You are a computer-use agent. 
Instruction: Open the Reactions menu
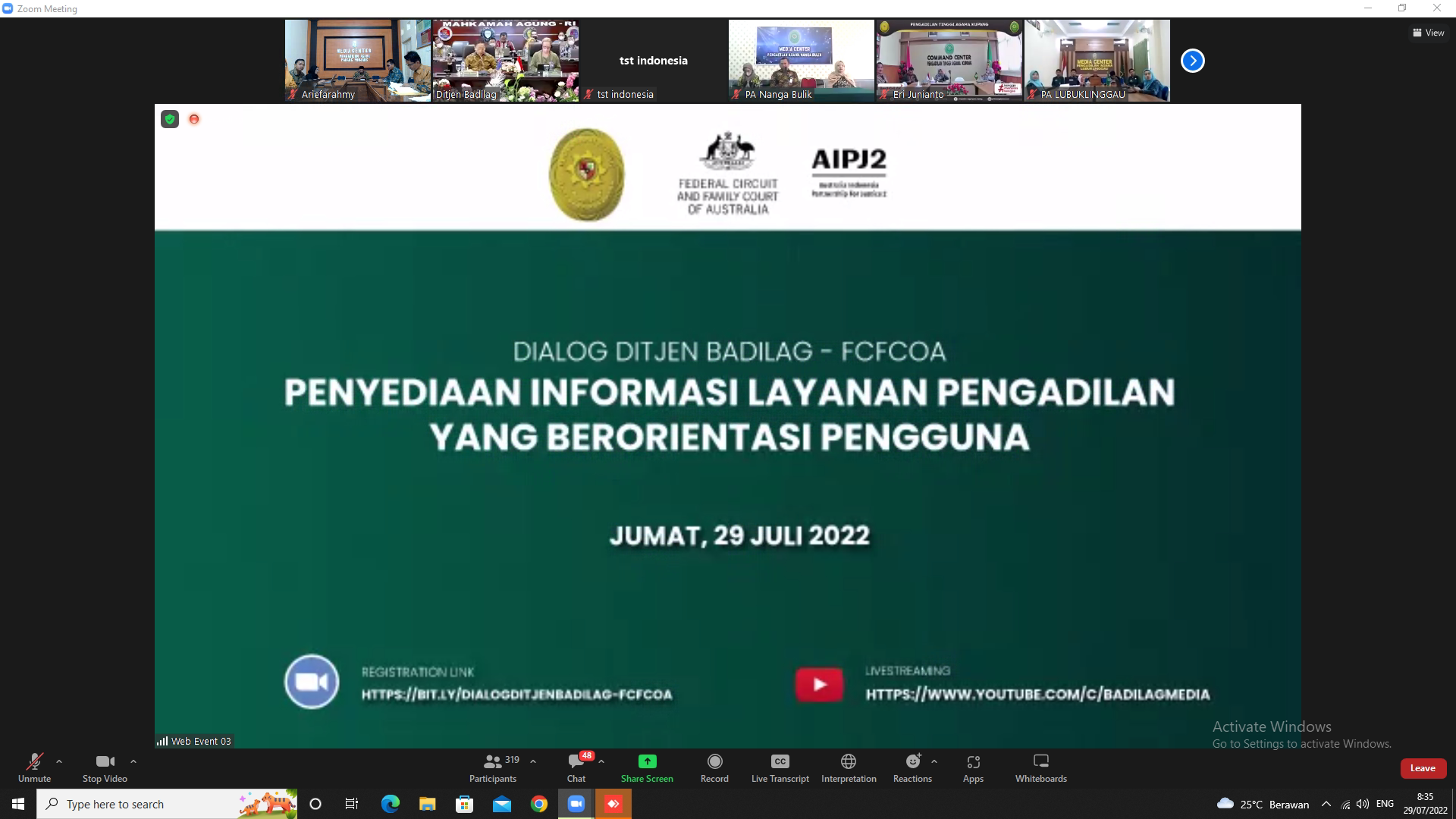pos(912,767)
